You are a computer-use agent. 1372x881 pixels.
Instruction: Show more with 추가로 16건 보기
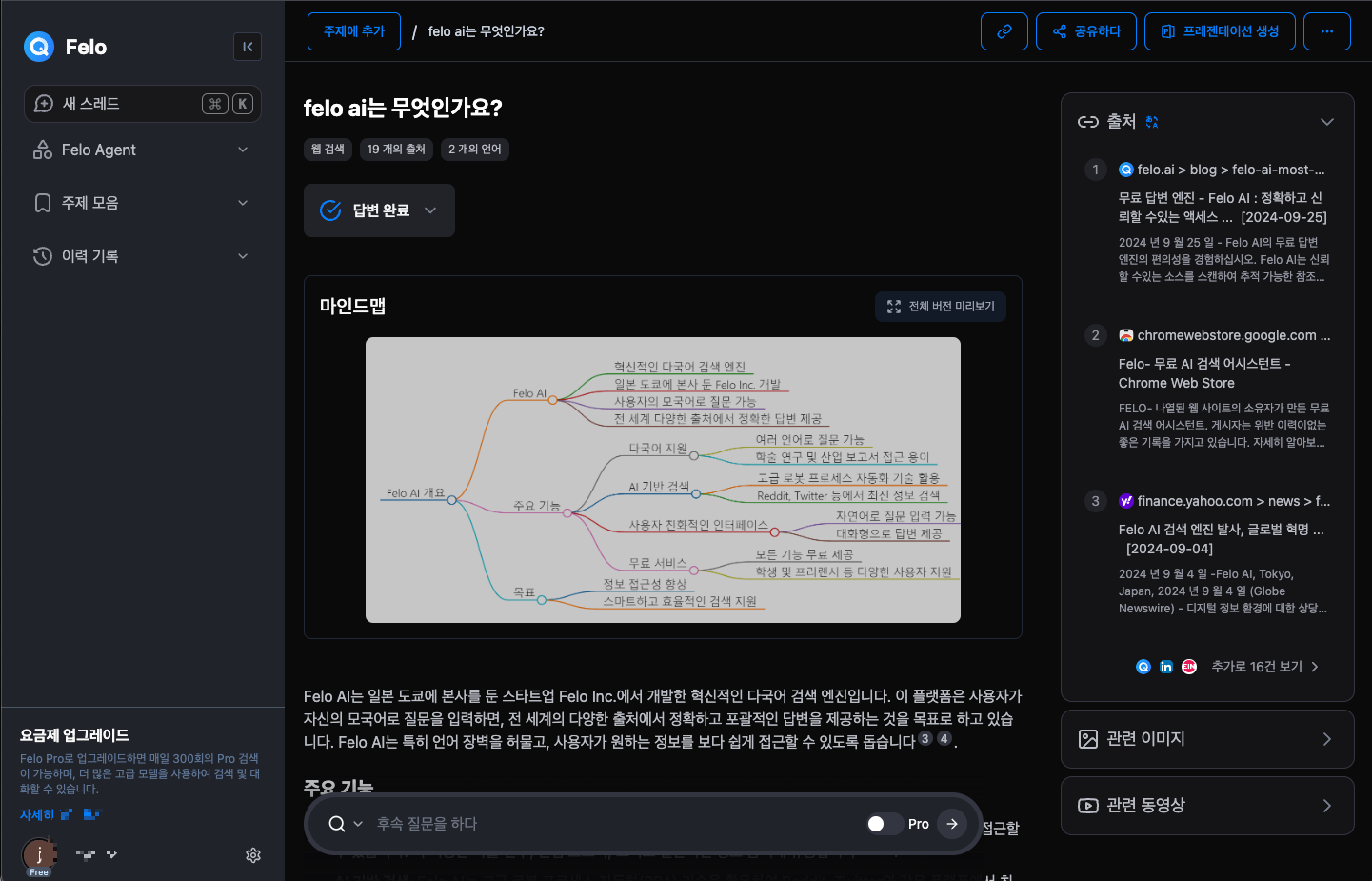click(1265, 667)
